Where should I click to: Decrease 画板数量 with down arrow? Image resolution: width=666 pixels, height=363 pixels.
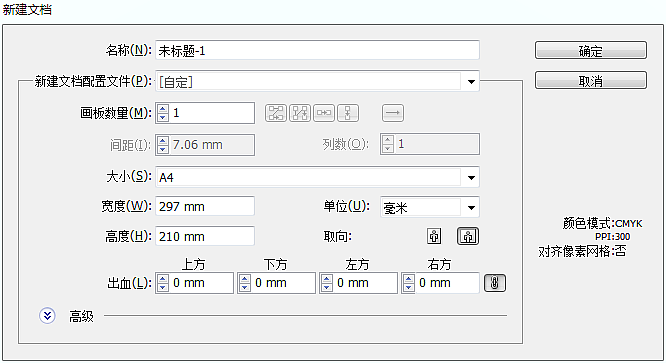pos(163,117)
